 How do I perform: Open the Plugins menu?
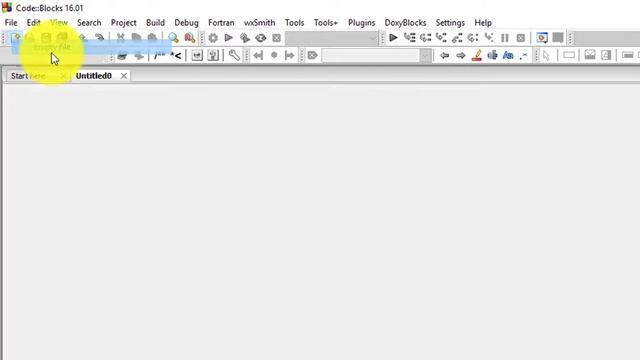point(362,23)
